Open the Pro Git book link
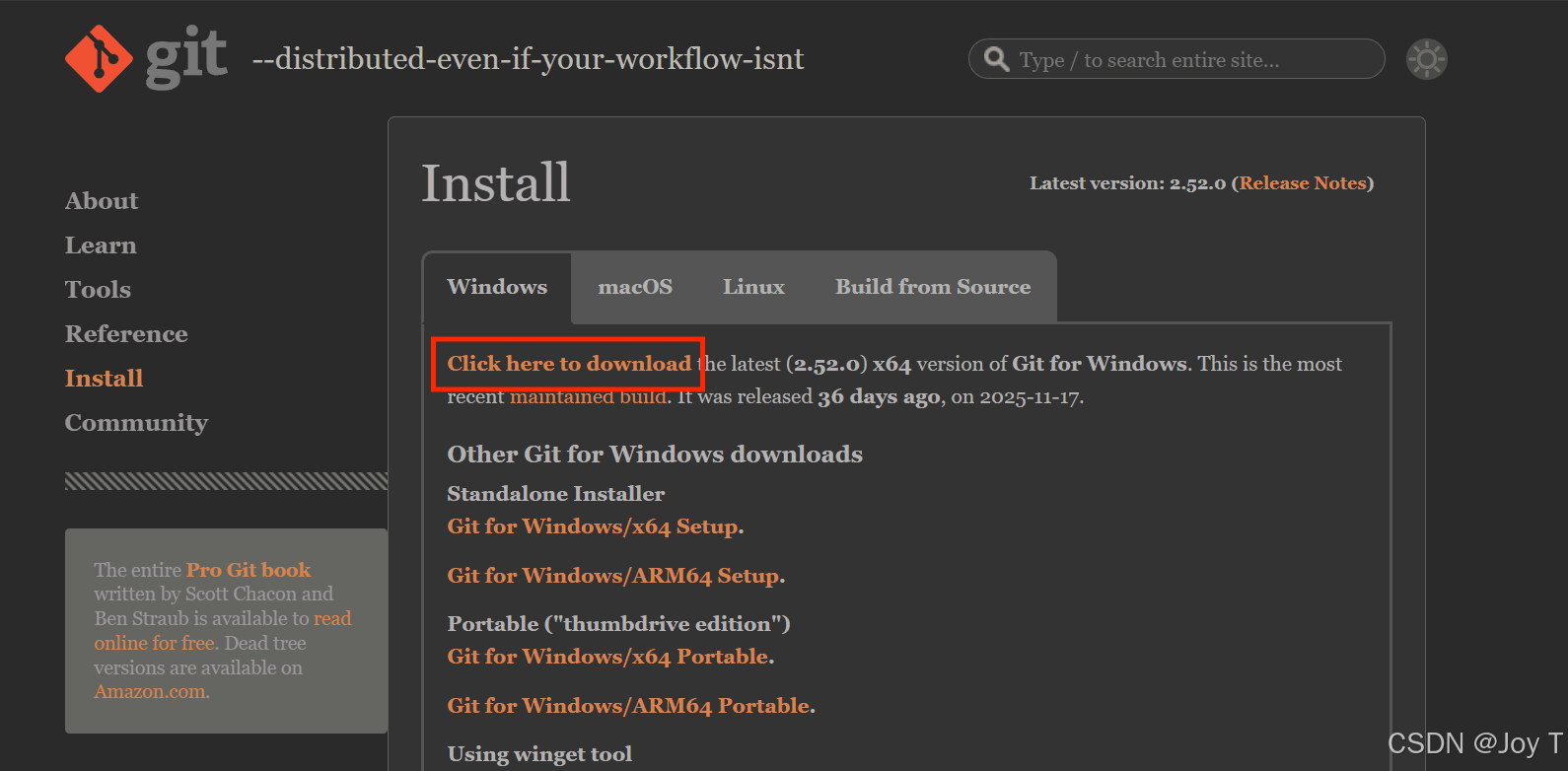 [x=249, y=570]
